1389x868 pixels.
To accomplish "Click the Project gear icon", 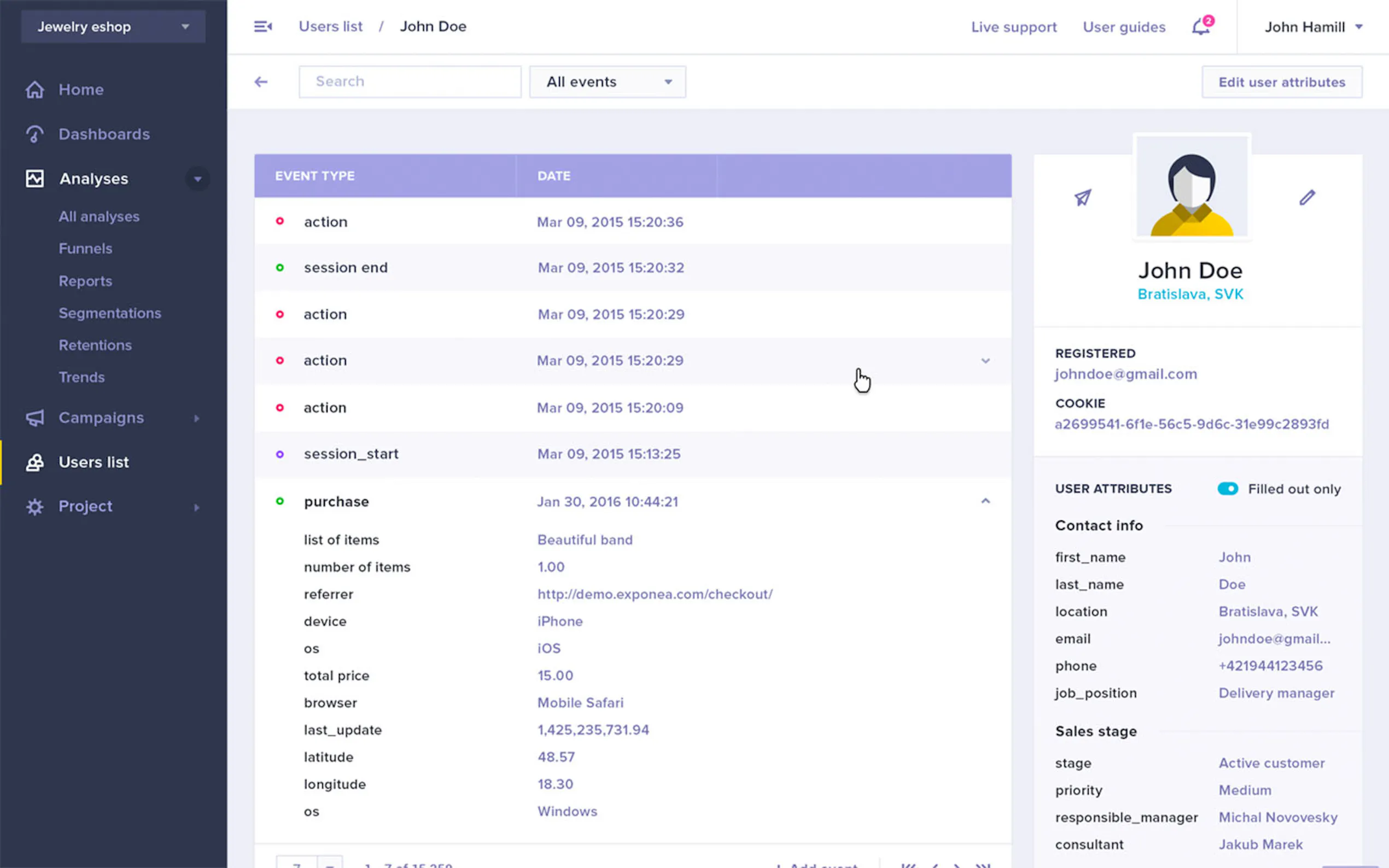I will [35, 506].
